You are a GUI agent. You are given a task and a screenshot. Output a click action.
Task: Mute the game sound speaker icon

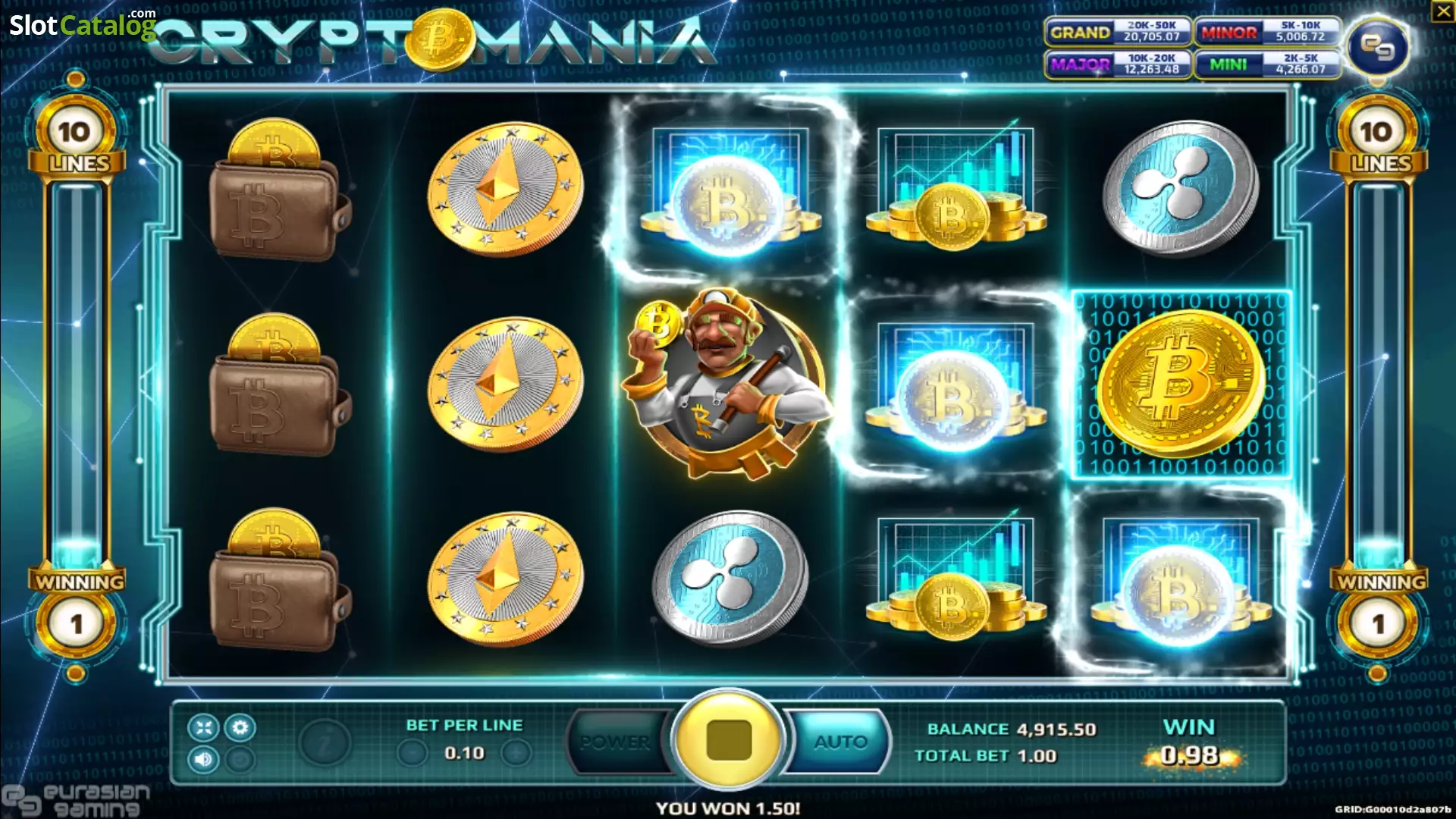(x=203, y=759)
